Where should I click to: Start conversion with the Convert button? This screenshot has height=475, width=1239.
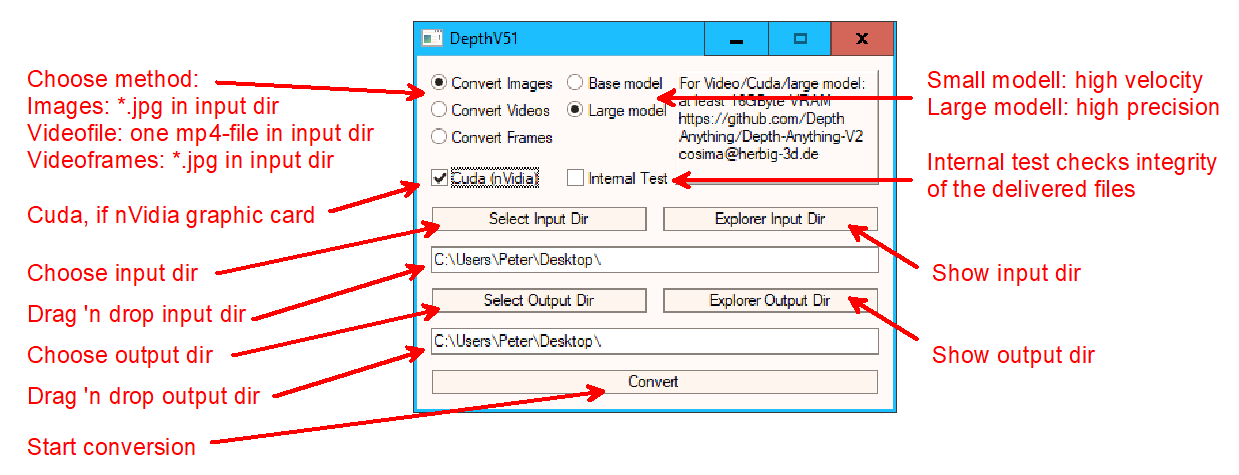pyautogui.click(x=654, y=382)
